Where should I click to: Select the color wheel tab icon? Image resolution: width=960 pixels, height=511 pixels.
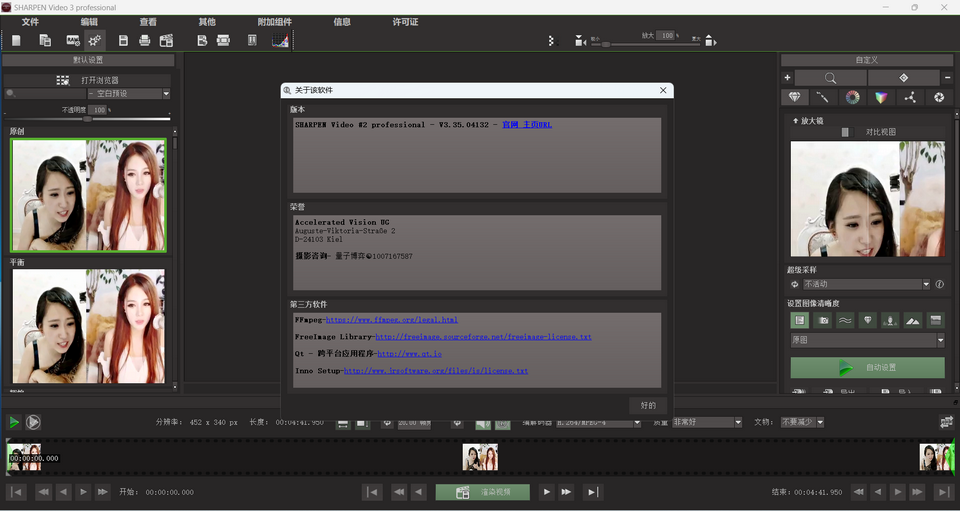pos(852,97)
